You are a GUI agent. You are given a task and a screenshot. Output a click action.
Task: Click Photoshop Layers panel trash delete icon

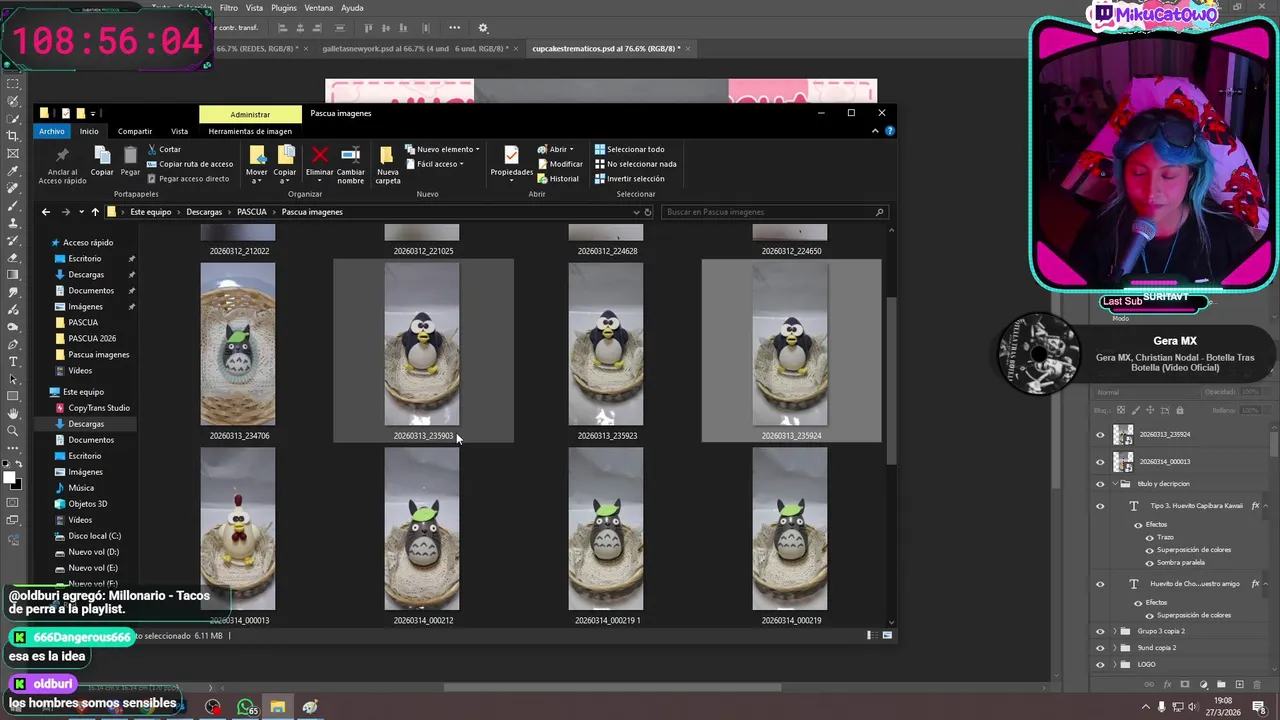[1258, 685]
